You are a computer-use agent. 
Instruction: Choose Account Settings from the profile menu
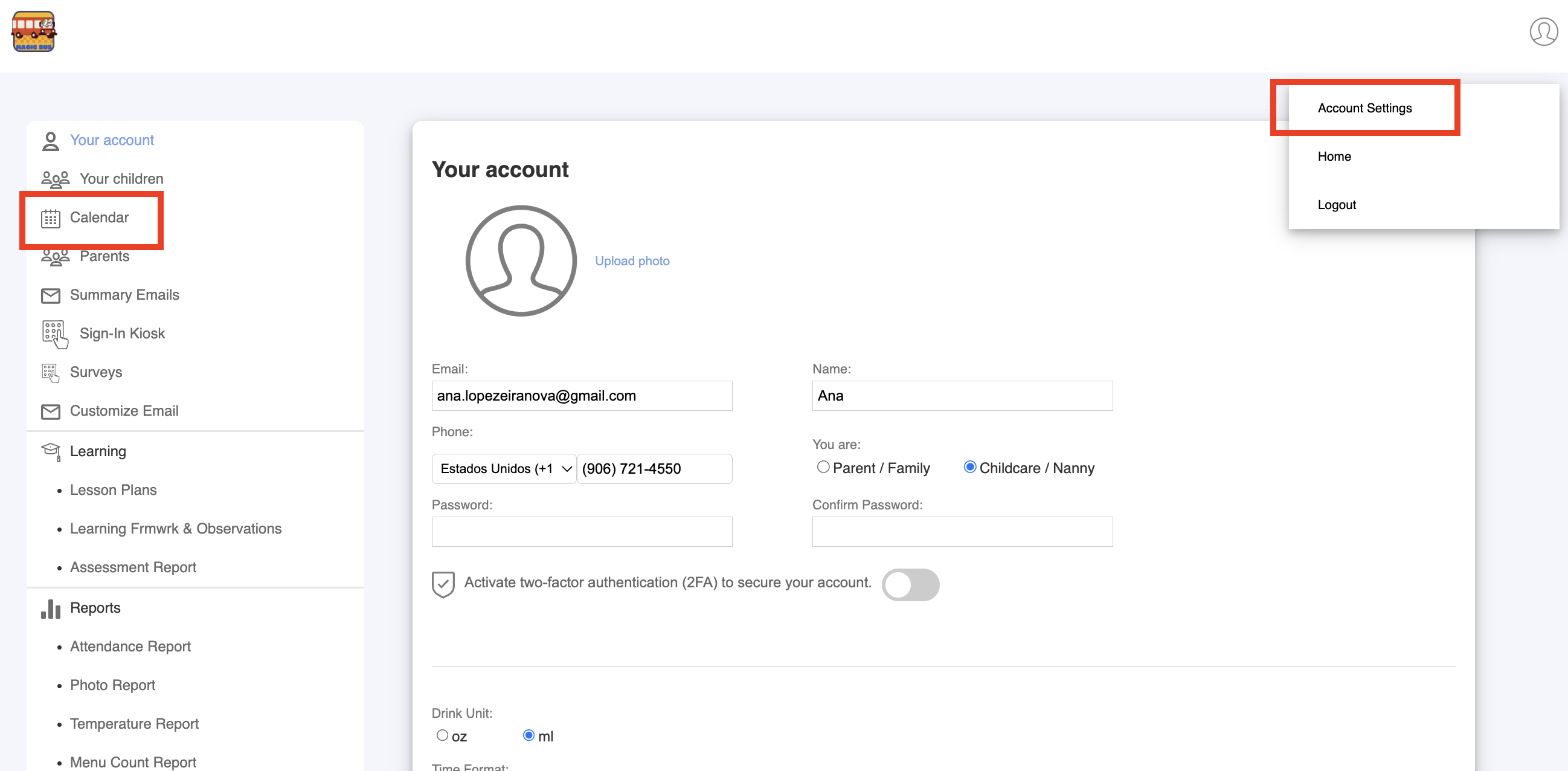click(1364, 108)
